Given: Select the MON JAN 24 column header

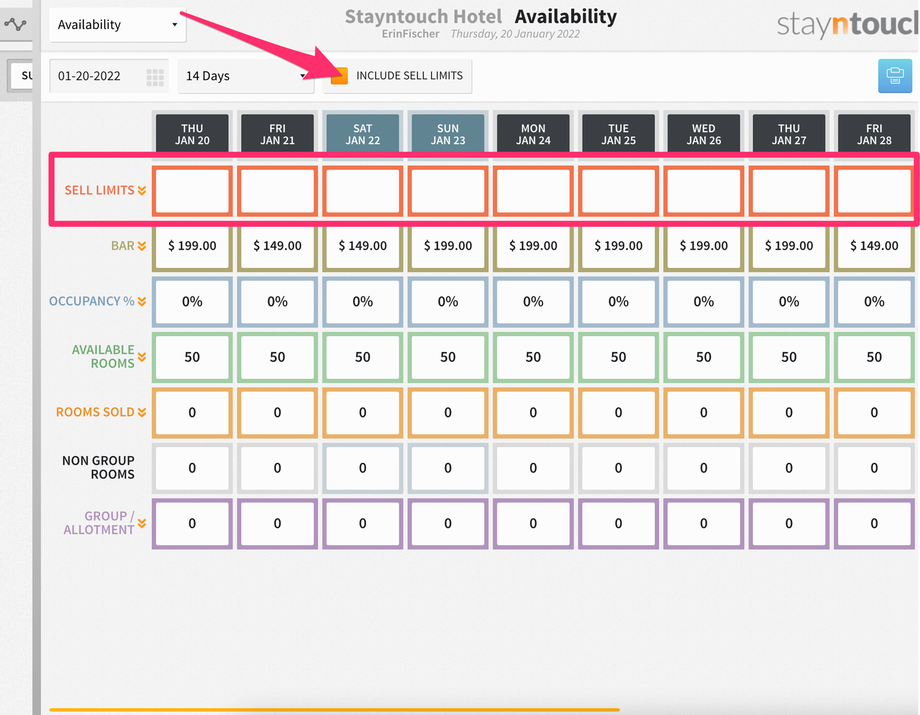Looking at the screenshot, I should coord(533,134).
